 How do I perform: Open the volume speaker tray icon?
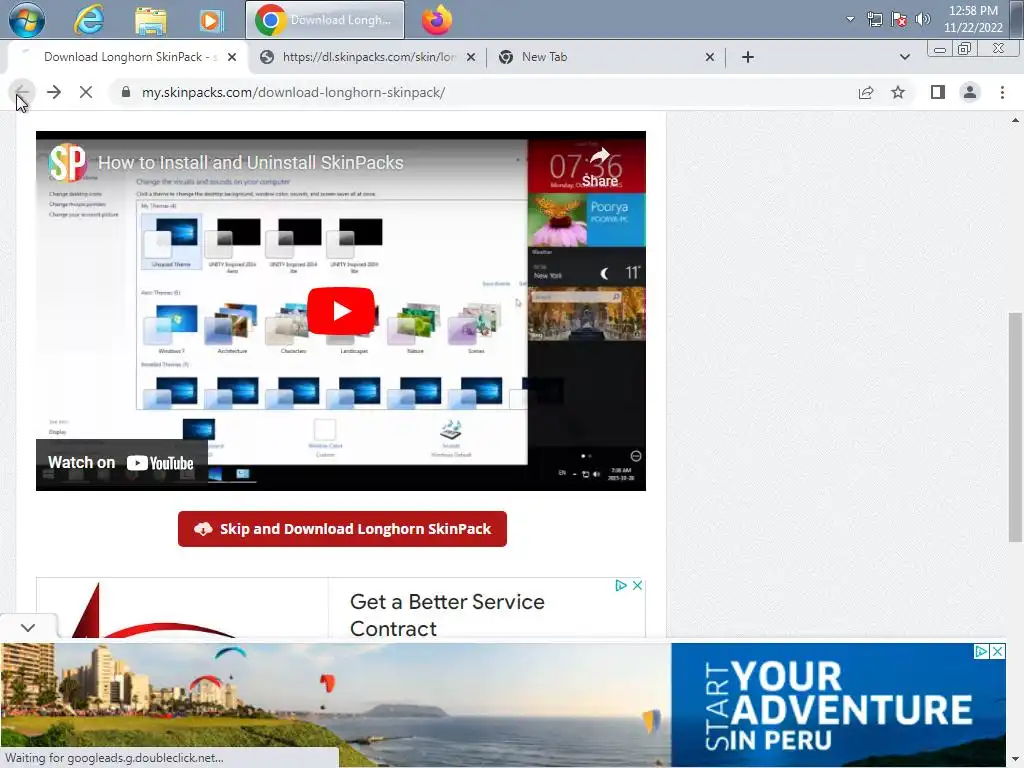coord(922,19)
